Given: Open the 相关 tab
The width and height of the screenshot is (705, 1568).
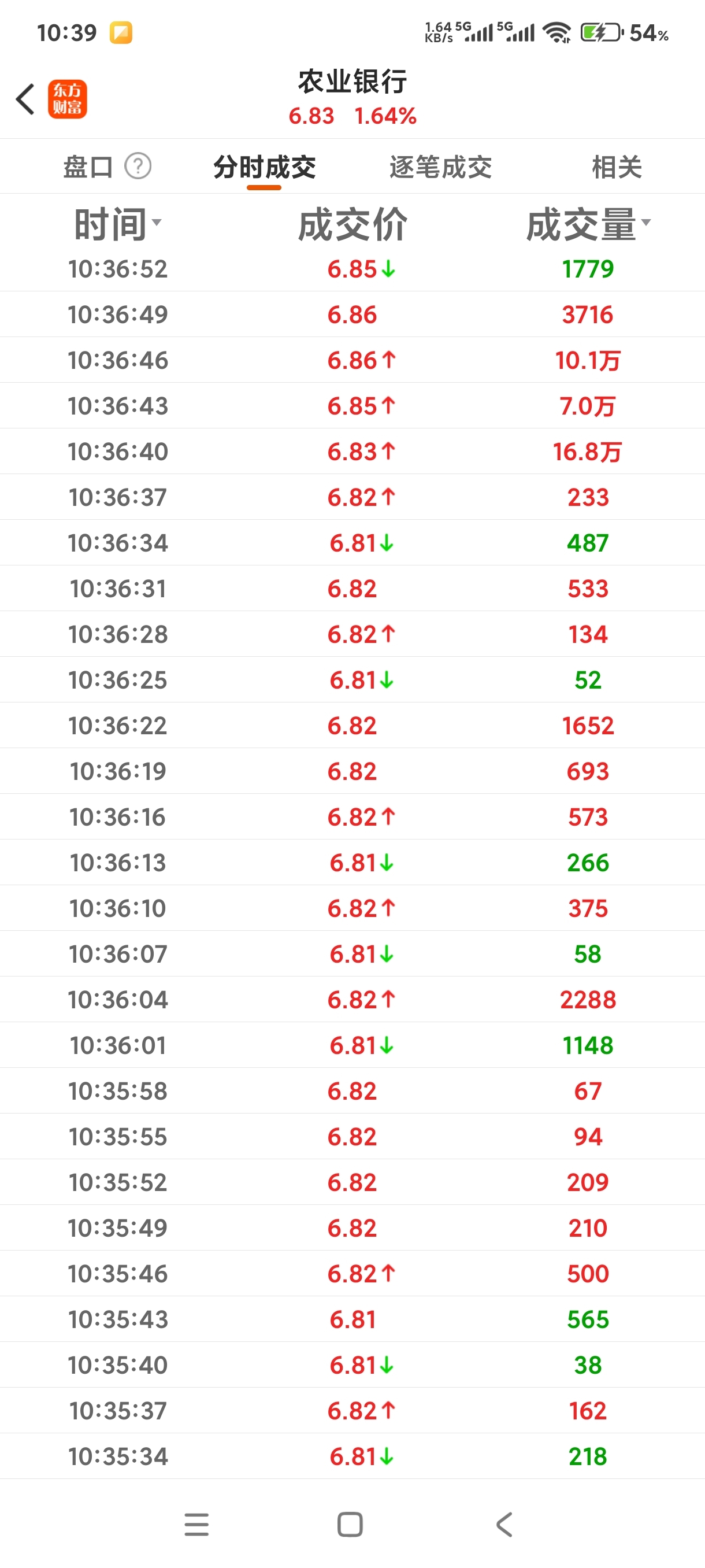Looking at the screenshot, I should pyautogui.click(x=617, y=167).
